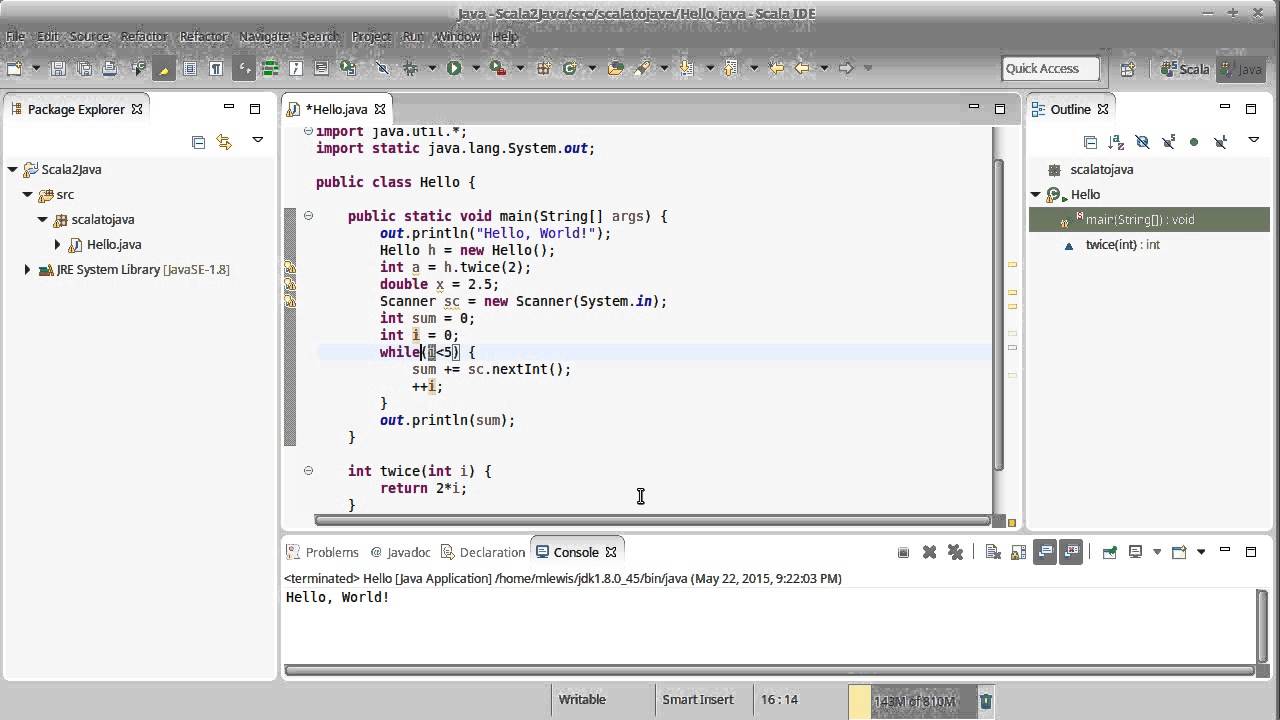1280x720 pixels.
Task: Open the Window menu
Action: pos(457,36)
